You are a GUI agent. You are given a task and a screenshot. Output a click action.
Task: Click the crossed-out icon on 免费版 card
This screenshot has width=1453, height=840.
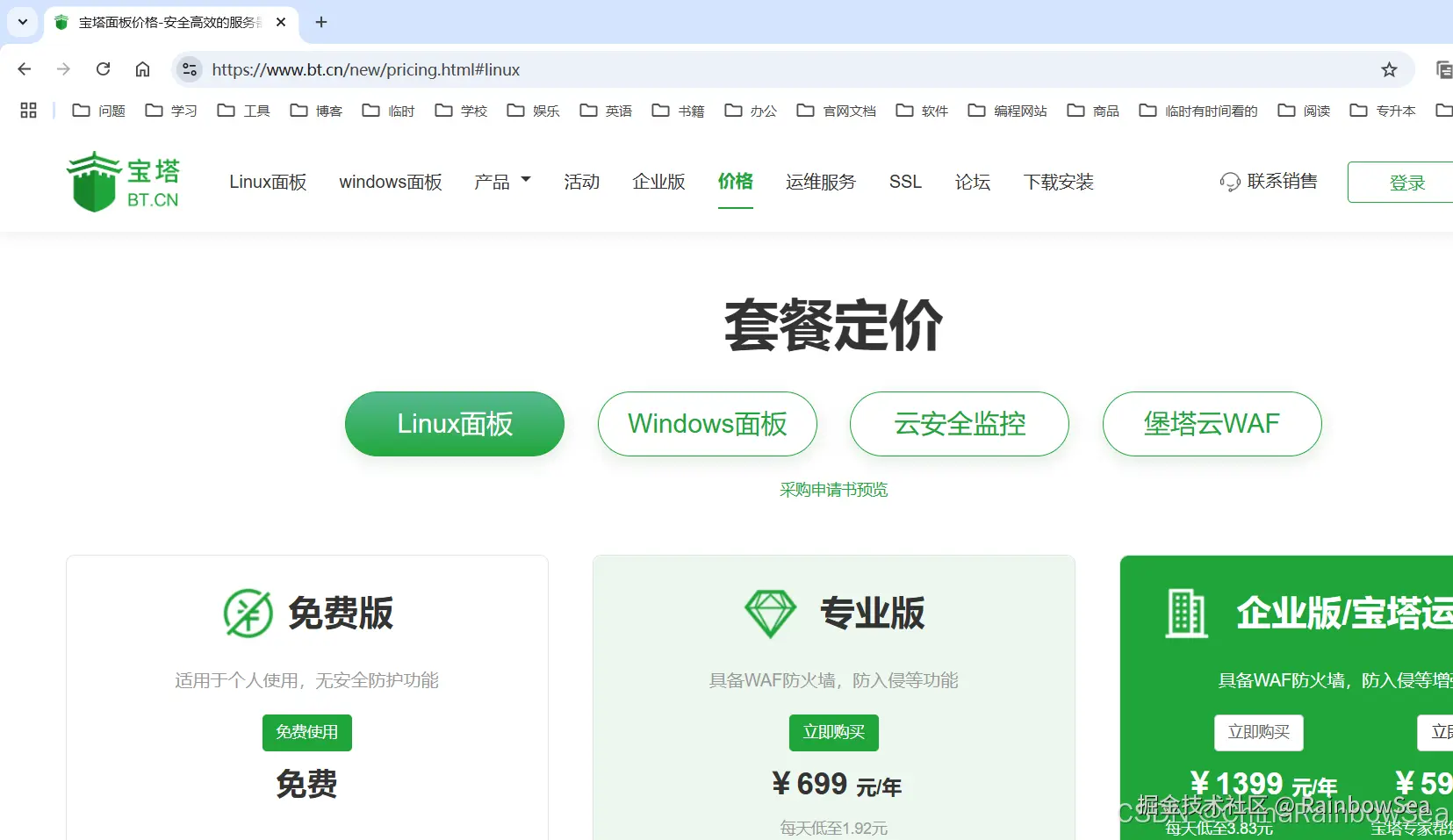click(247, 613)
